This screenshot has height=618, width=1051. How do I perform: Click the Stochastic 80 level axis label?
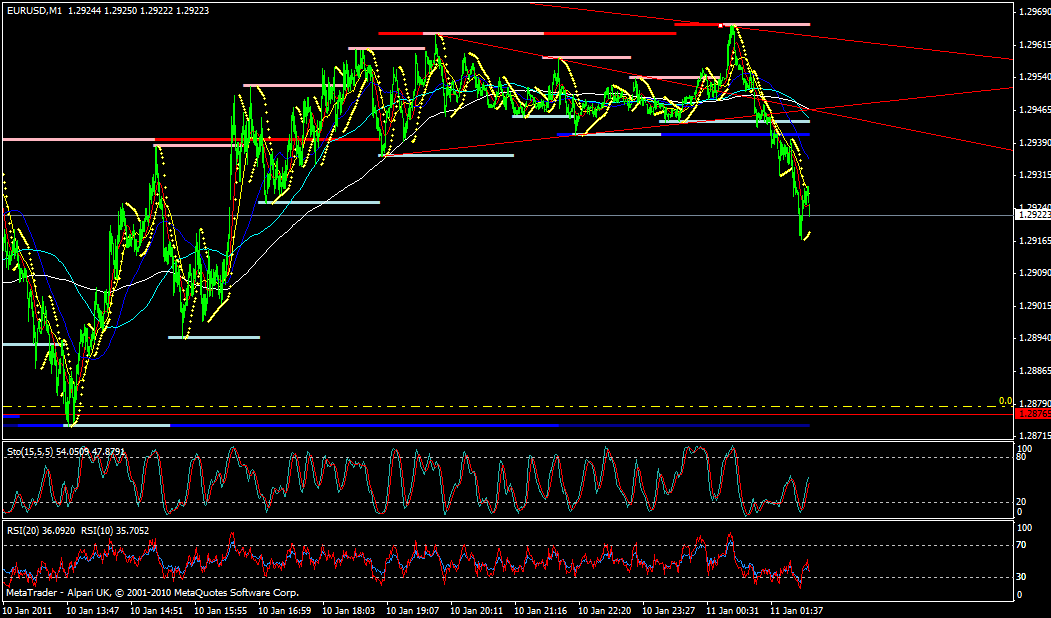pos(1023,455)
